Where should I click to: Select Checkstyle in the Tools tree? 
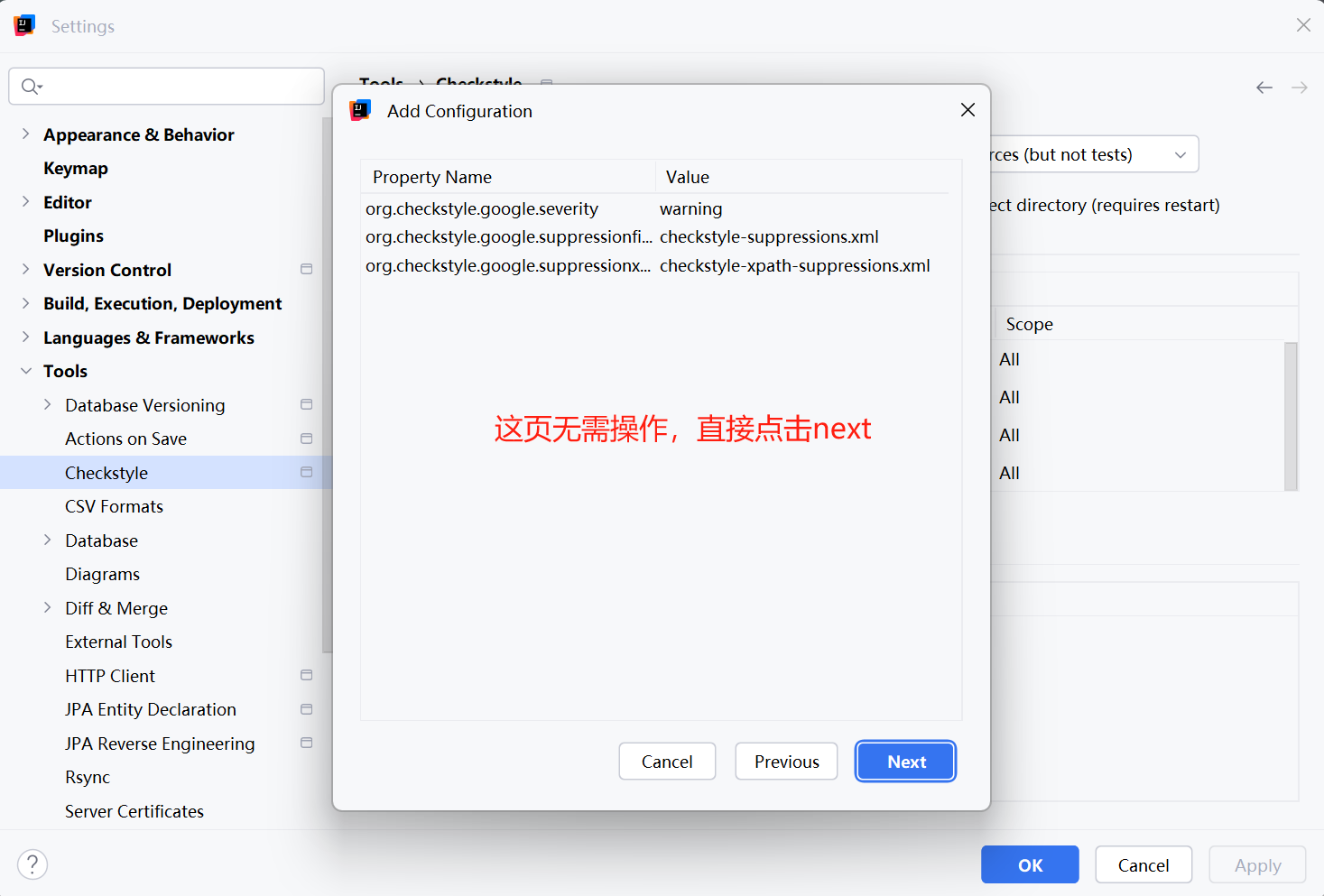coord(106,473)
